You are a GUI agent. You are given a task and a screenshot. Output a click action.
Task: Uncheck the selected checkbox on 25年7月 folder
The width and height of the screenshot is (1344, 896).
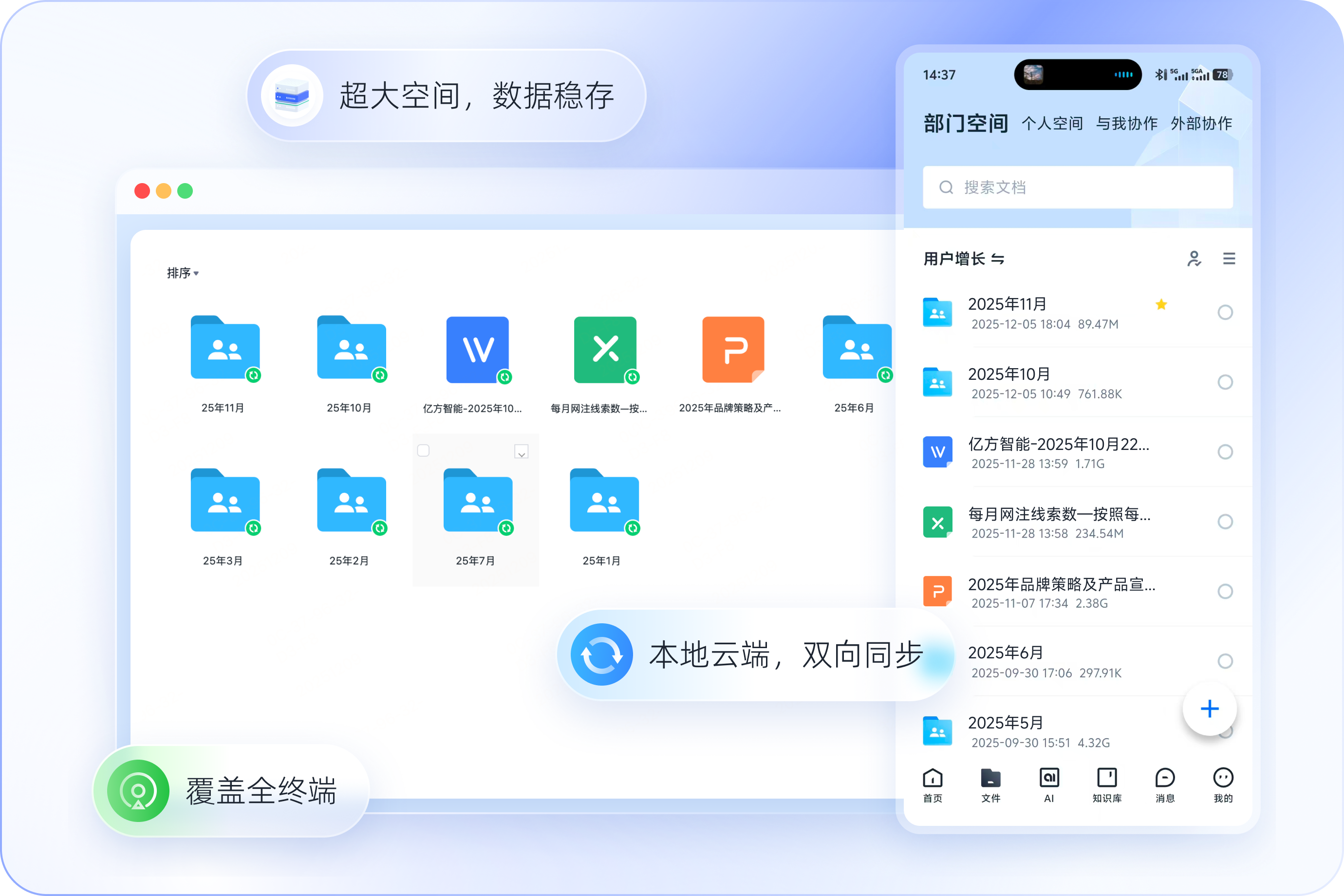[x=521, y=452]
